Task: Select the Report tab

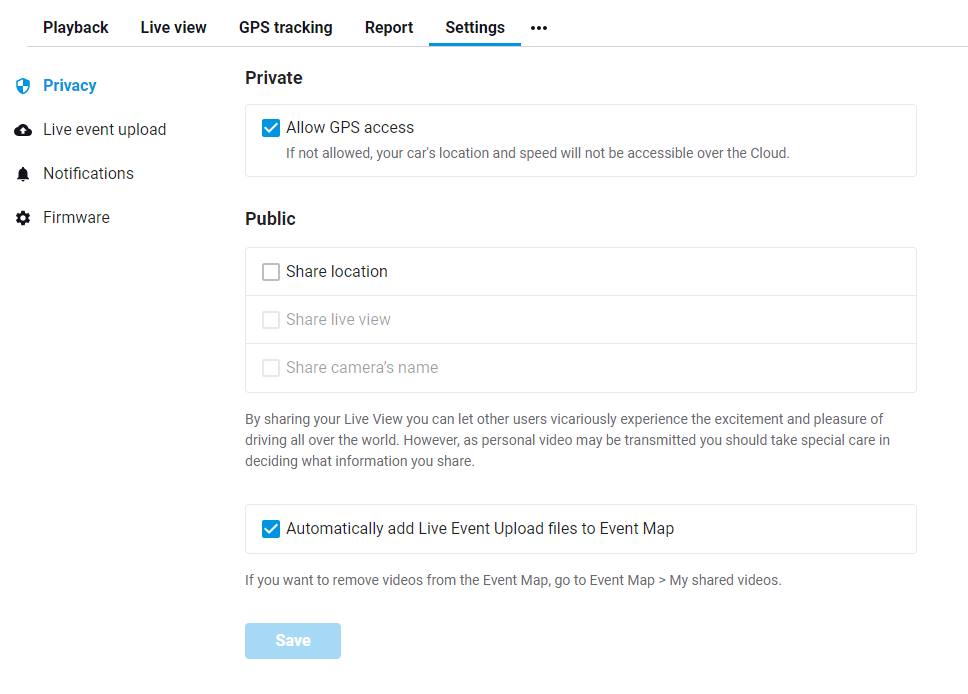Action: (x=389, y=28)
